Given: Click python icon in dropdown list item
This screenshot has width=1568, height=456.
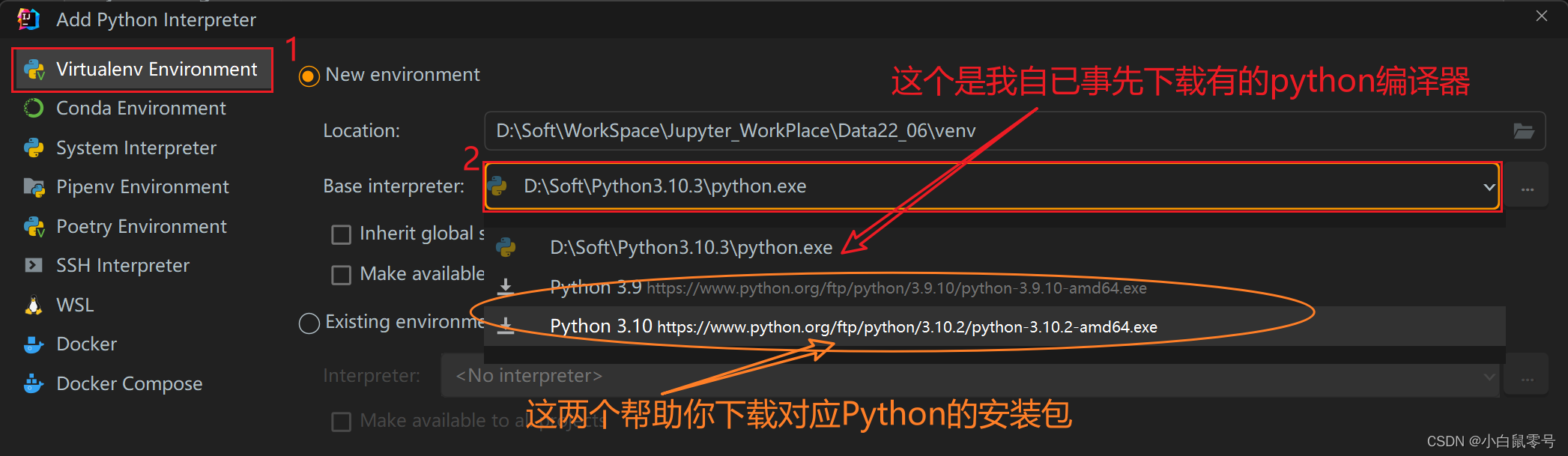Looking at the screenshot, I should pos(506,248).
